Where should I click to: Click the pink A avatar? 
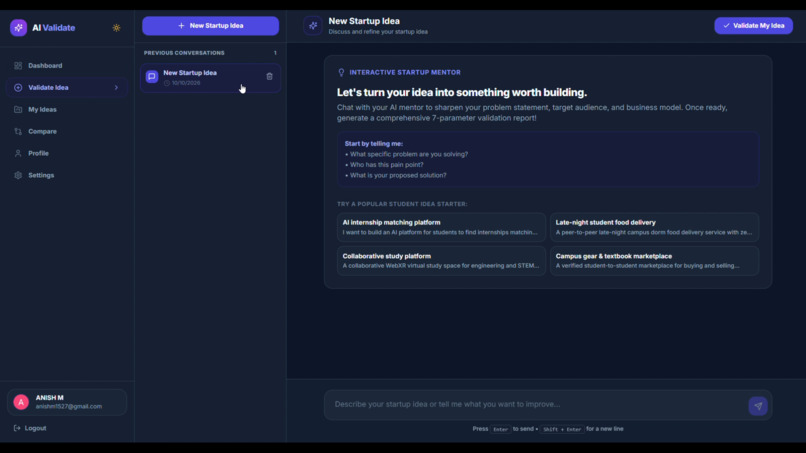click(x=21, y=402)
